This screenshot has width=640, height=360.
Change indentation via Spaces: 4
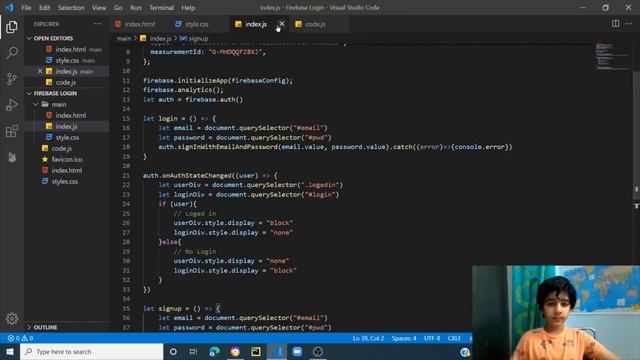coord(404,338)
